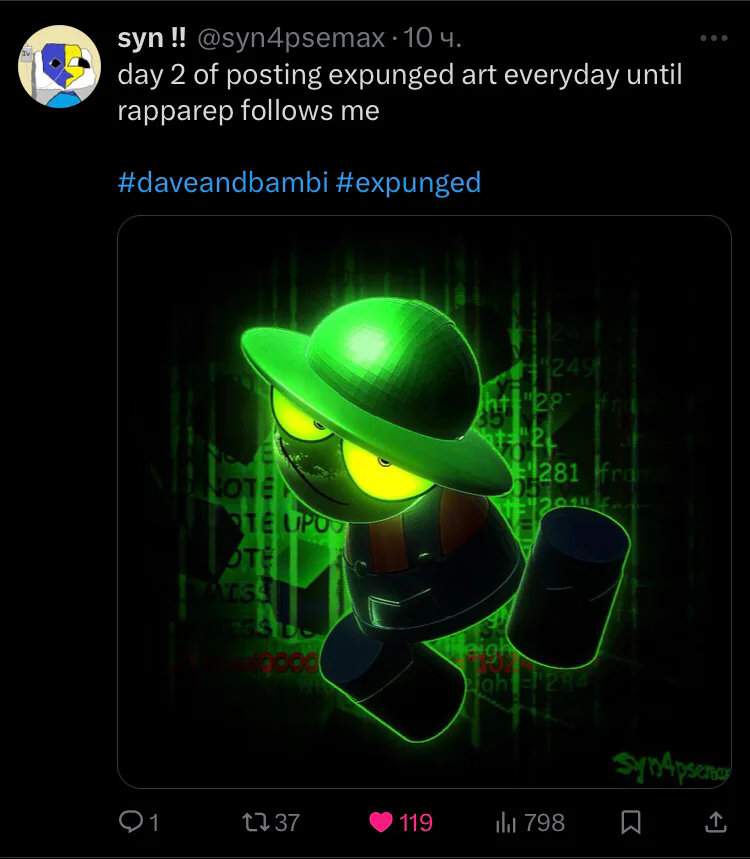Open the post via the 10 ч. timestamp
This screenshot has width=750, height=859.
click(x=432, y=38)
